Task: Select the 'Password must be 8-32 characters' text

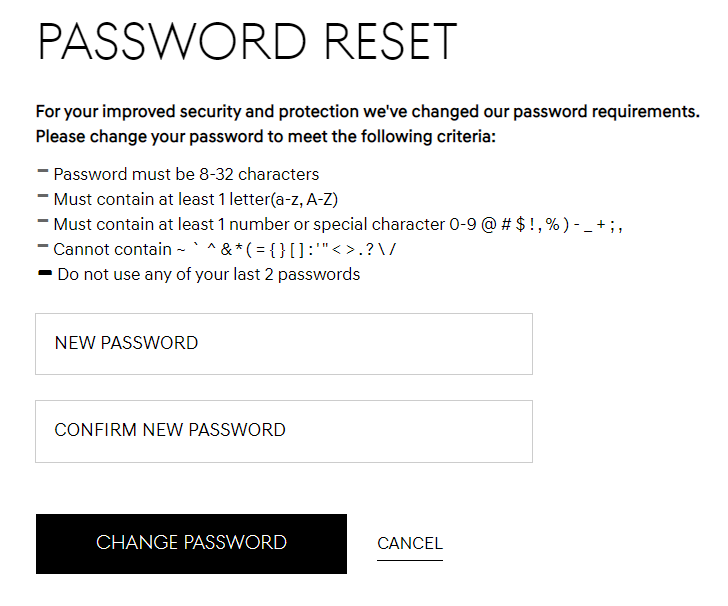Action: coord(186,174)
